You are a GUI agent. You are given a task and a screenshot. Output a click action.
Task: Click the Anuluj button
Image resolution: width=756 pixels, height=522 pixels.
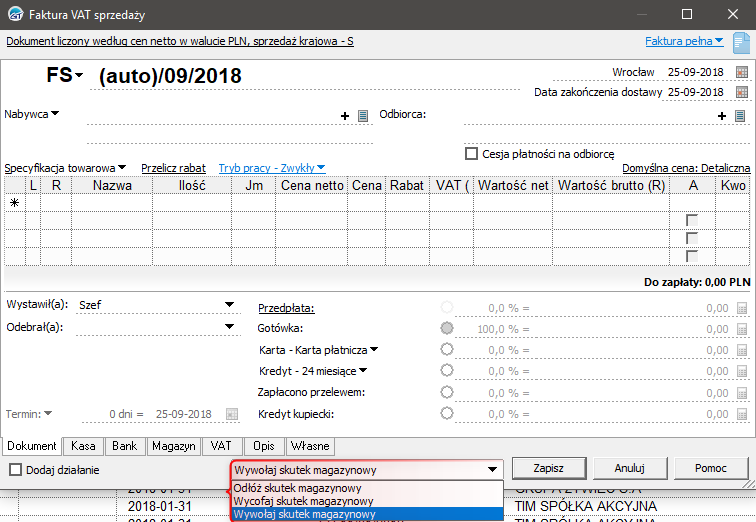coord(630,468)
